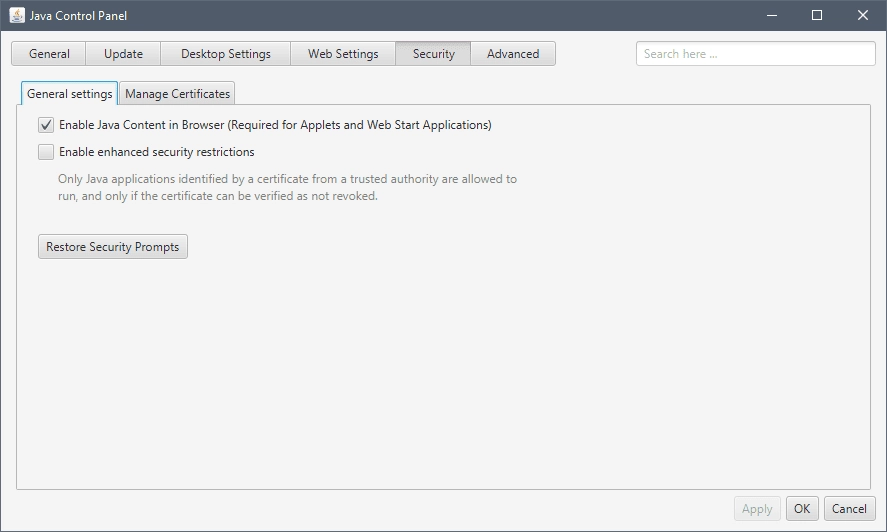This screenshot has height=532, width=887.
Task: Go to the Web Settings tab
Action: pos(343,54)
